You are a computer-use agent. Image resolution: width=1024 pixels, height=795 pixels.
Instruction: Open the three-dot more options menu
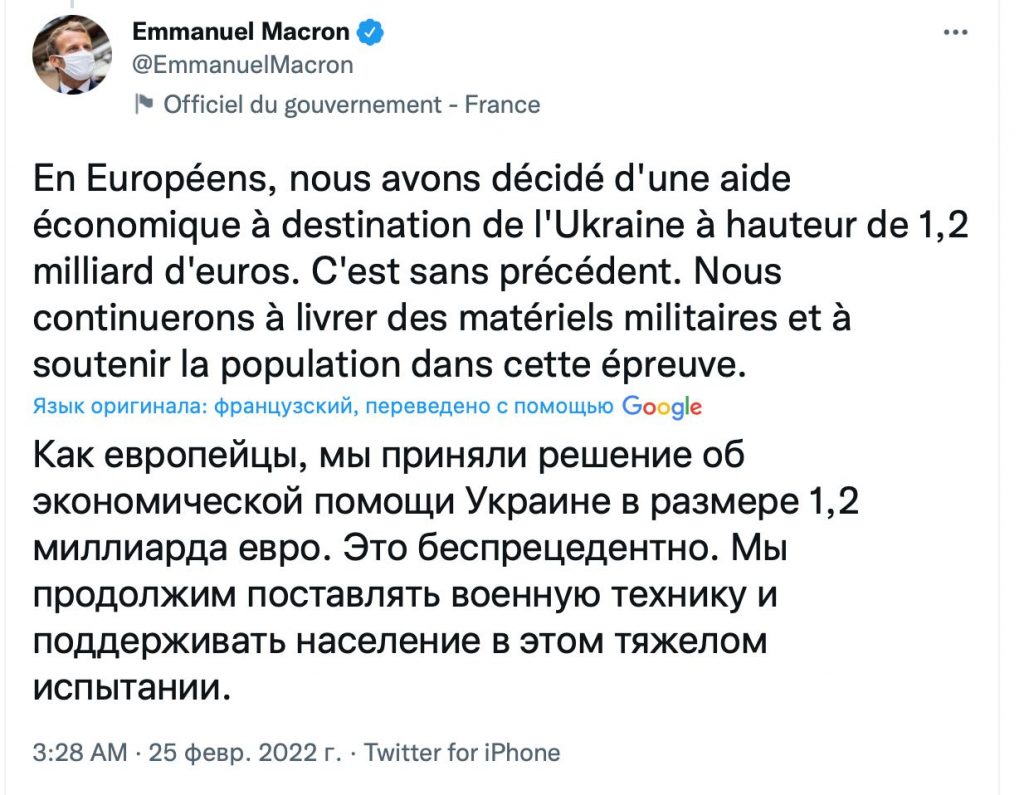pos(955,32)
